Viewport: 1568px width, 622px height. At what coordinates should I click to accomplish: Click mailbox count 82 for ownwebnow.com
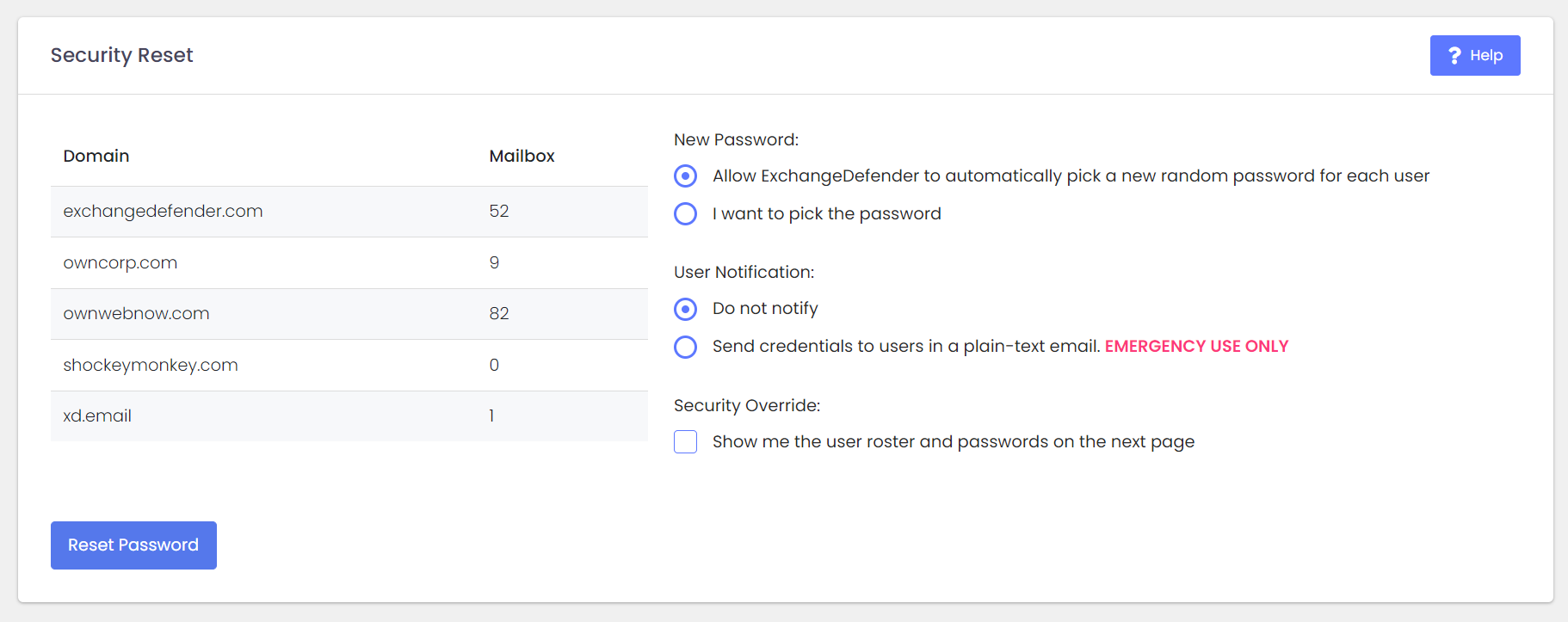499,314
